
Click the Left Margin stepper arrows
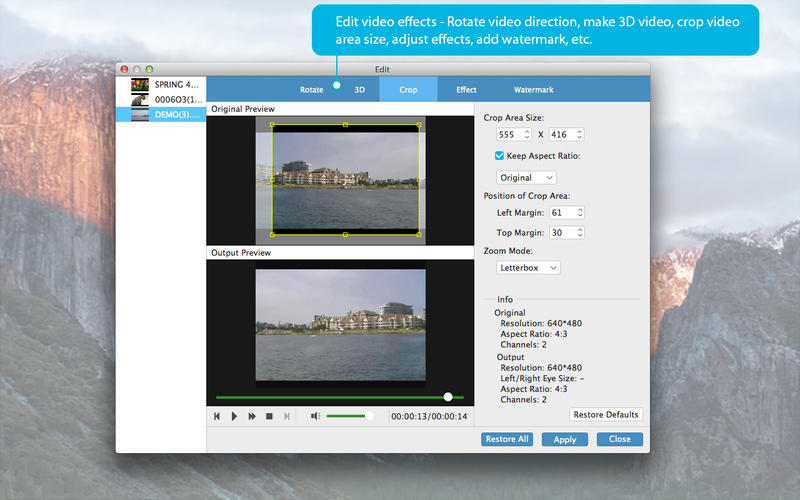point(580,212)
